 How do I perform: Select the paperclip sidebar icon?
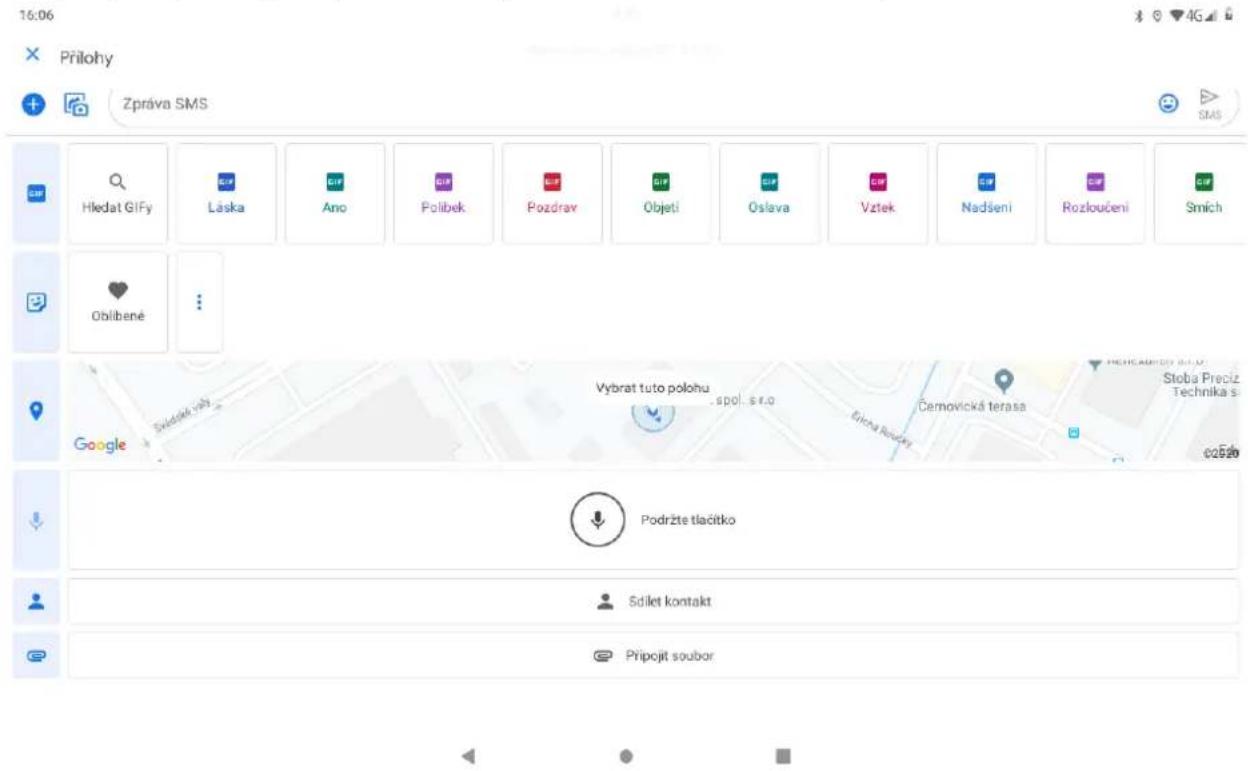click(35, 655)
